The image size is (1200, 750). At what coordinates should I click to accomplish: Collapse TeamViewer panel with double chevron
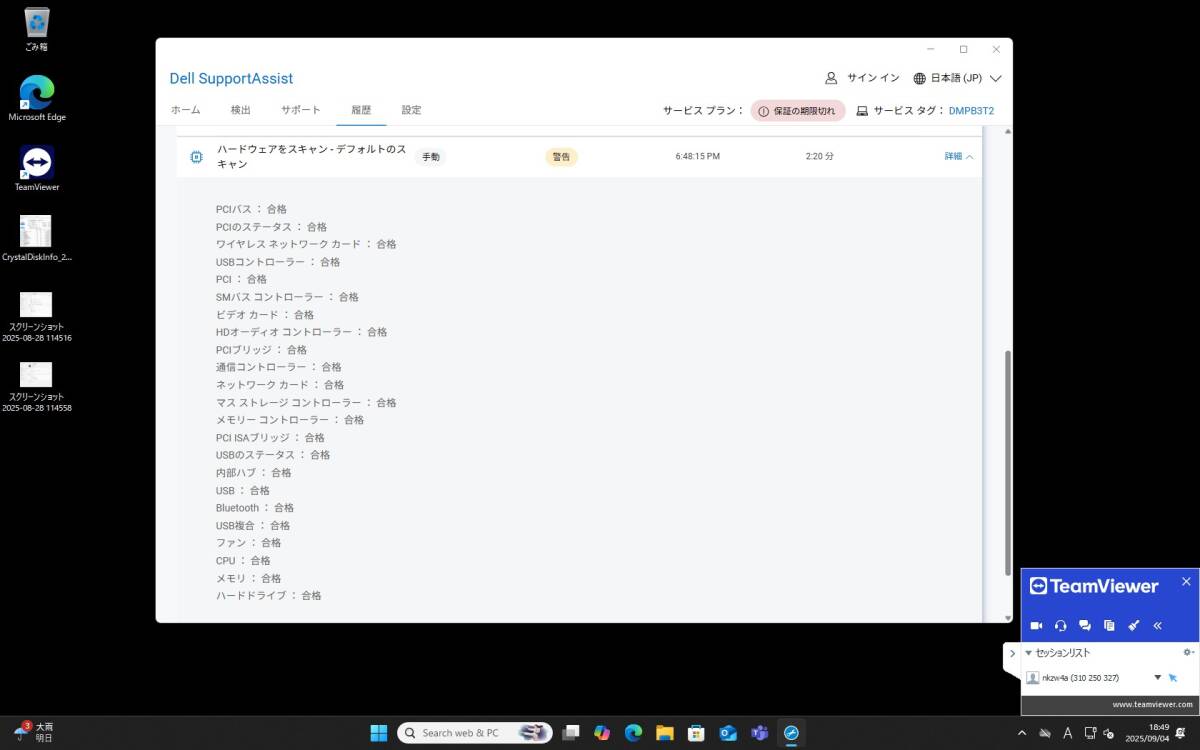[1157, 626]
